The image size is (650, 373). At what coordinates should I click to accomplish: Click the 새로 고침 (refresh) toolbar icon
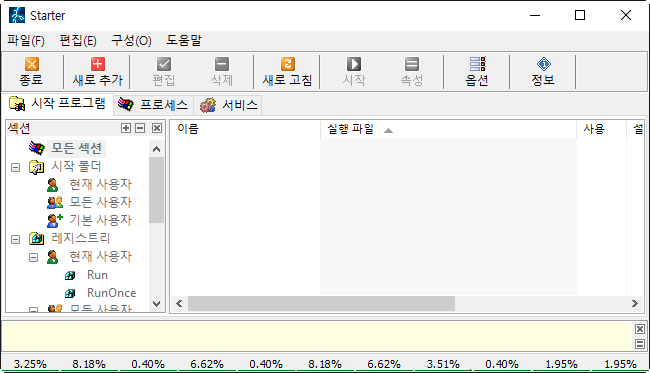[288, 64]
